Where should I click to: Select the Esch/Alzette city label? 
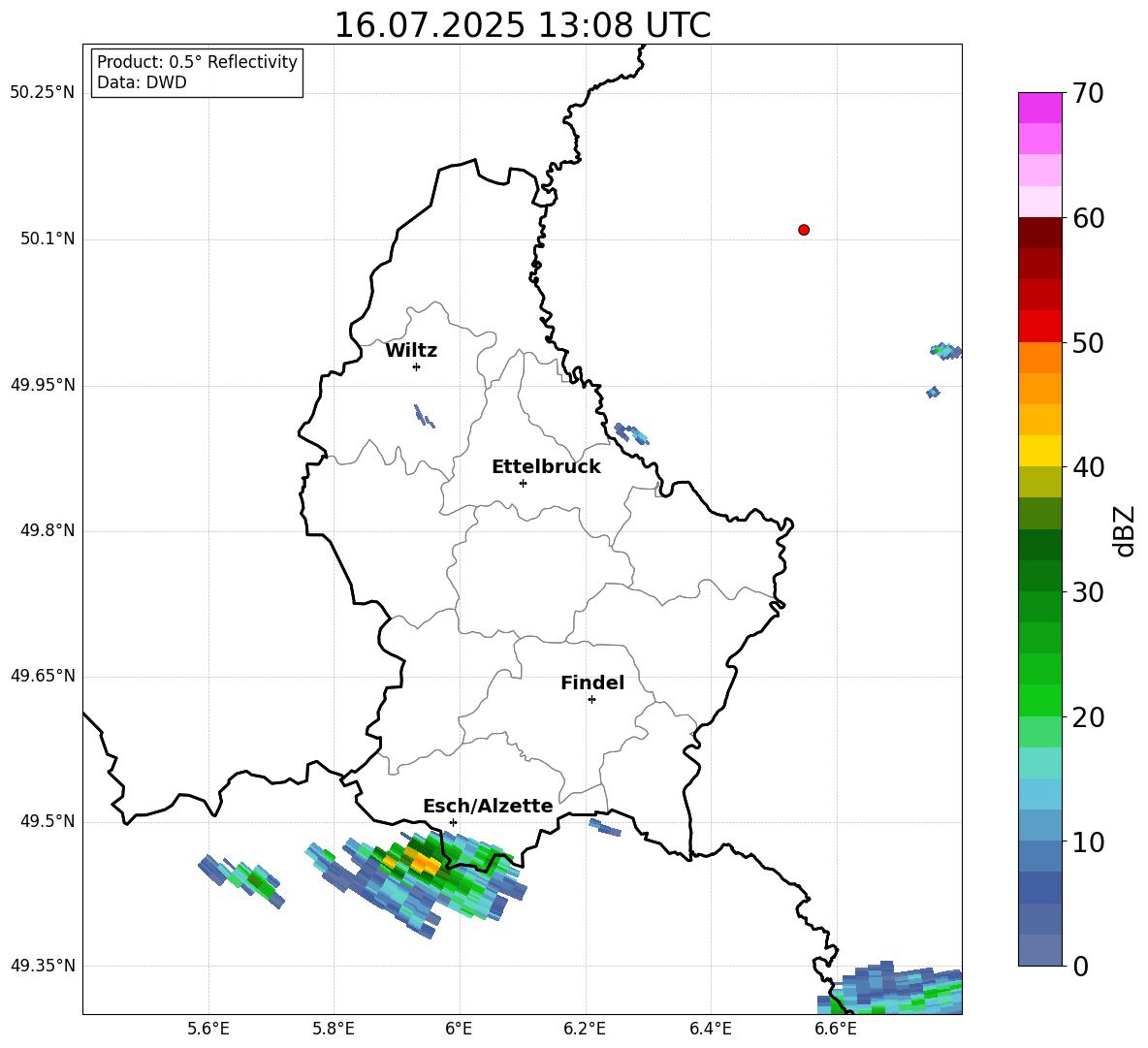(x=488, y=806)
